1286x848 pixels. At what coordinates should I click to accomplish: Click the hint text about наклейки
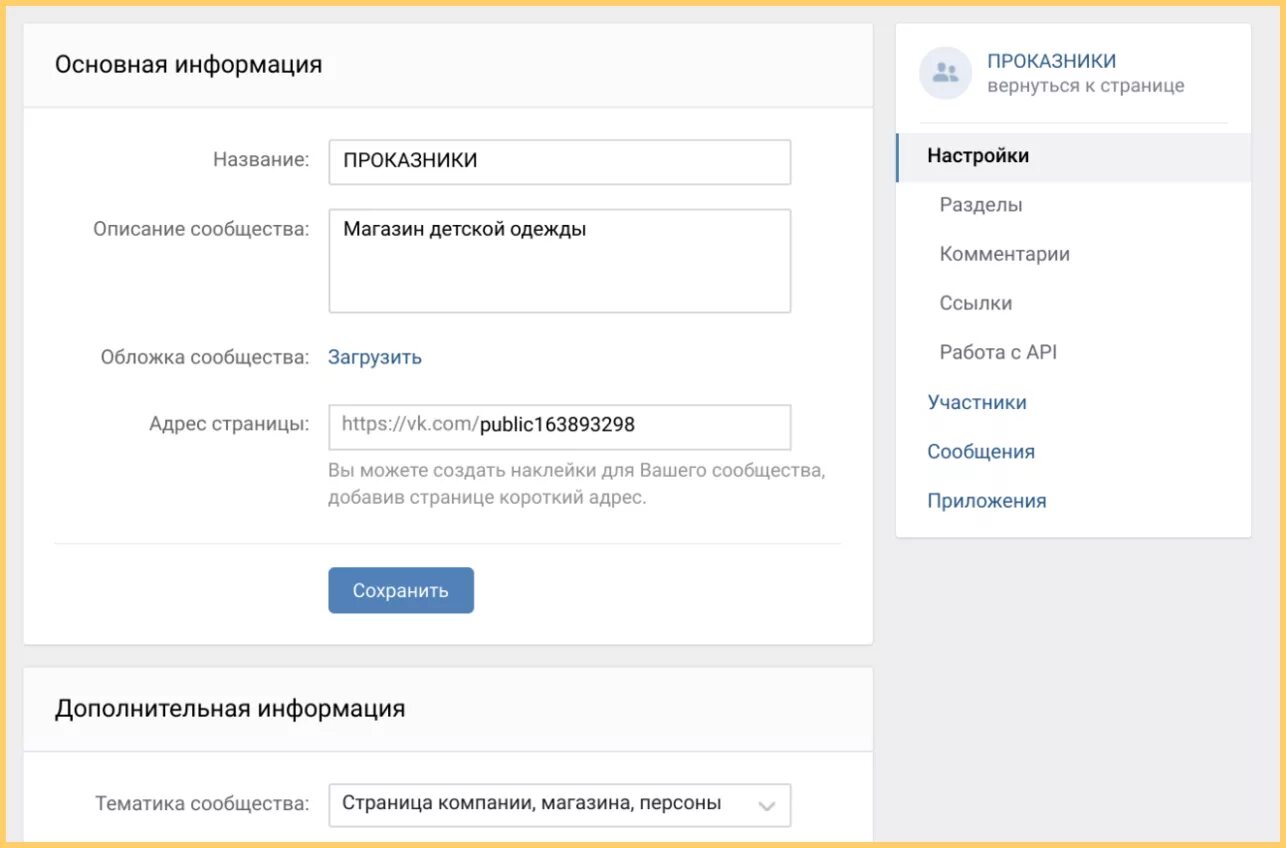point(576,483)
